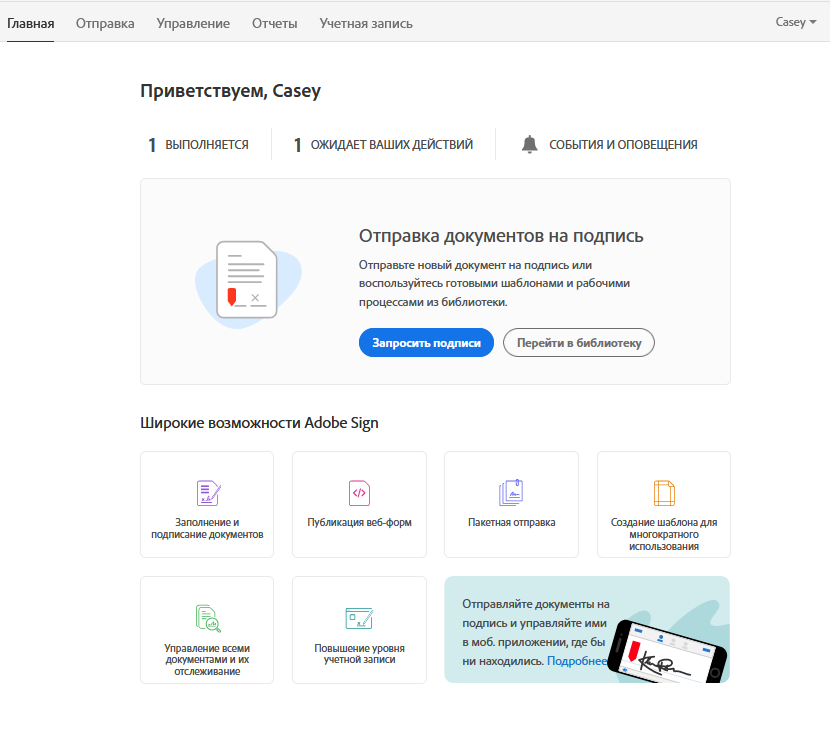Screen dimensions: 830x737
Task: View the 1 Выполняется agreements
Action: 199,145
